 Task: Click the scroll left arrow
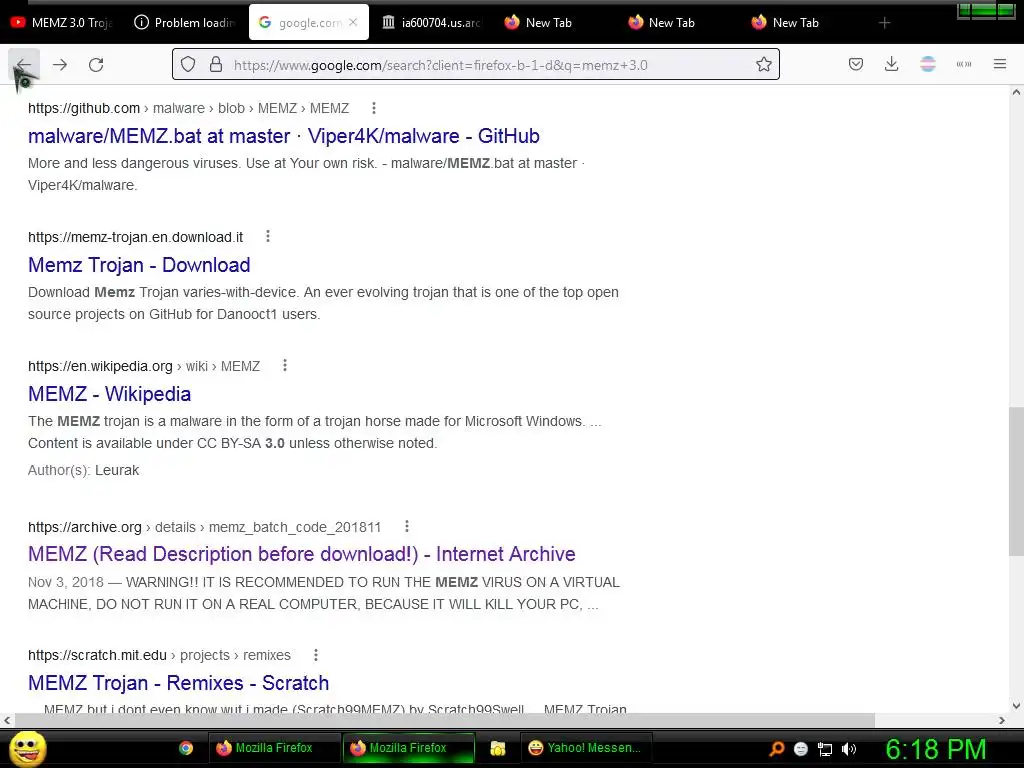coord(7,720)
